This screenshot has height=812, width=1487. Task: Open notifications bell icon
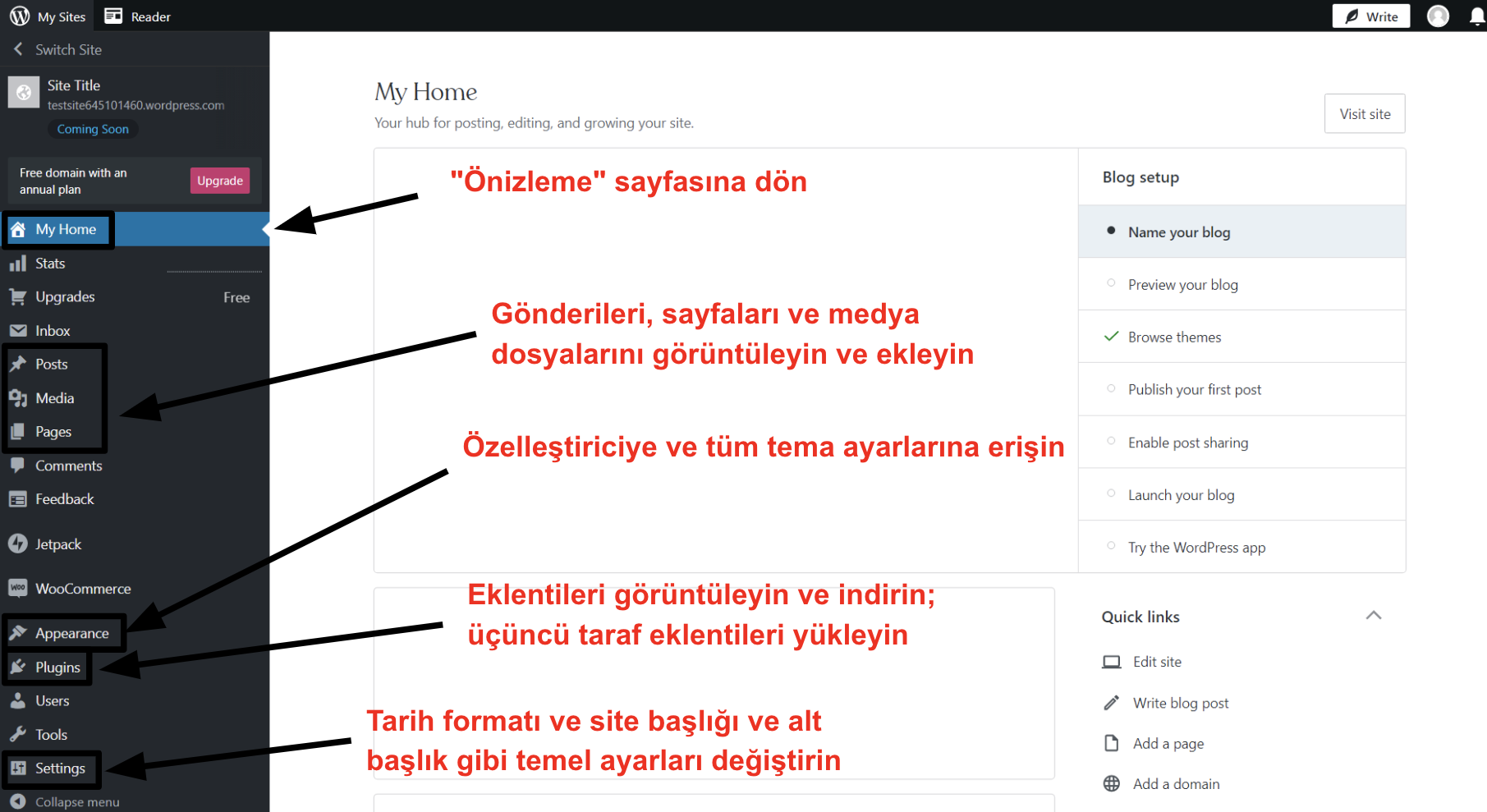pos(1477,17)
